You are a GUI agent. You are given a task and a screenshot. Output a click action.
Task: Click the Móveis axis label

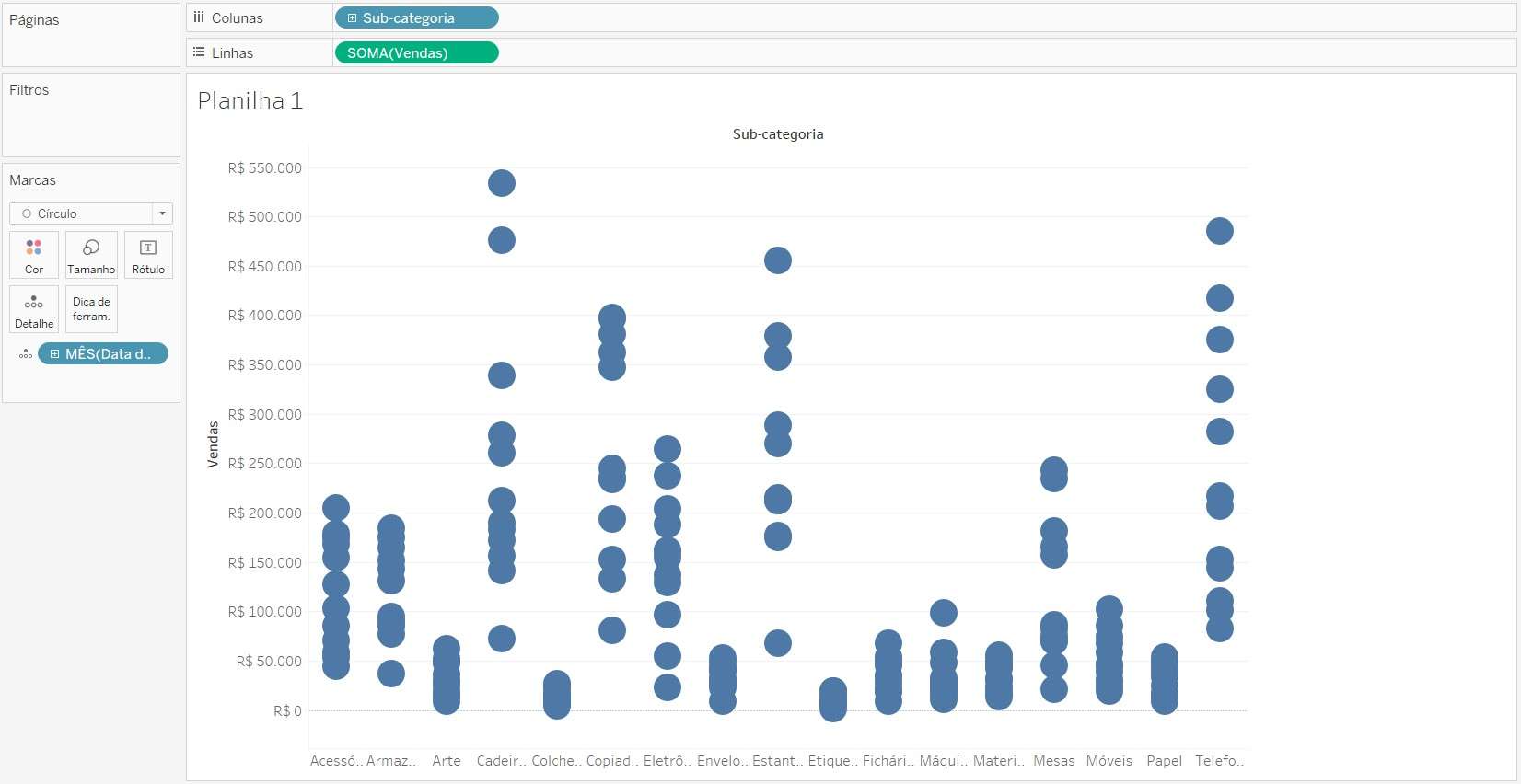(1109, 761)
